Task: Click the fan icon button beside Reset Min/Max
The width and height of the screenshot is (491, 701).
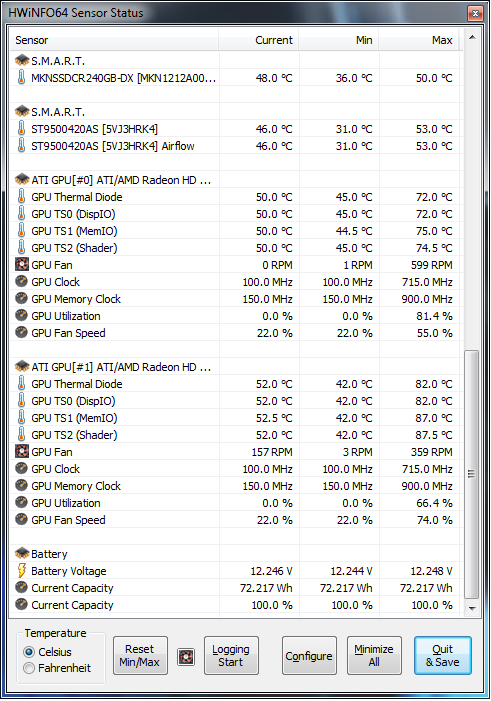Action: click(186, 657)
